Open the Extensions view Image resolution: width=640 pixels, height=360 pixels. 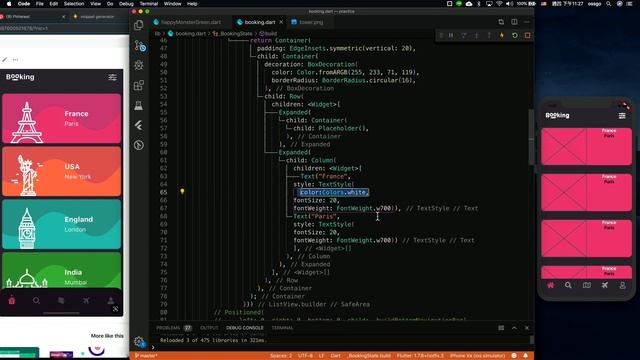tap(139, 85)
